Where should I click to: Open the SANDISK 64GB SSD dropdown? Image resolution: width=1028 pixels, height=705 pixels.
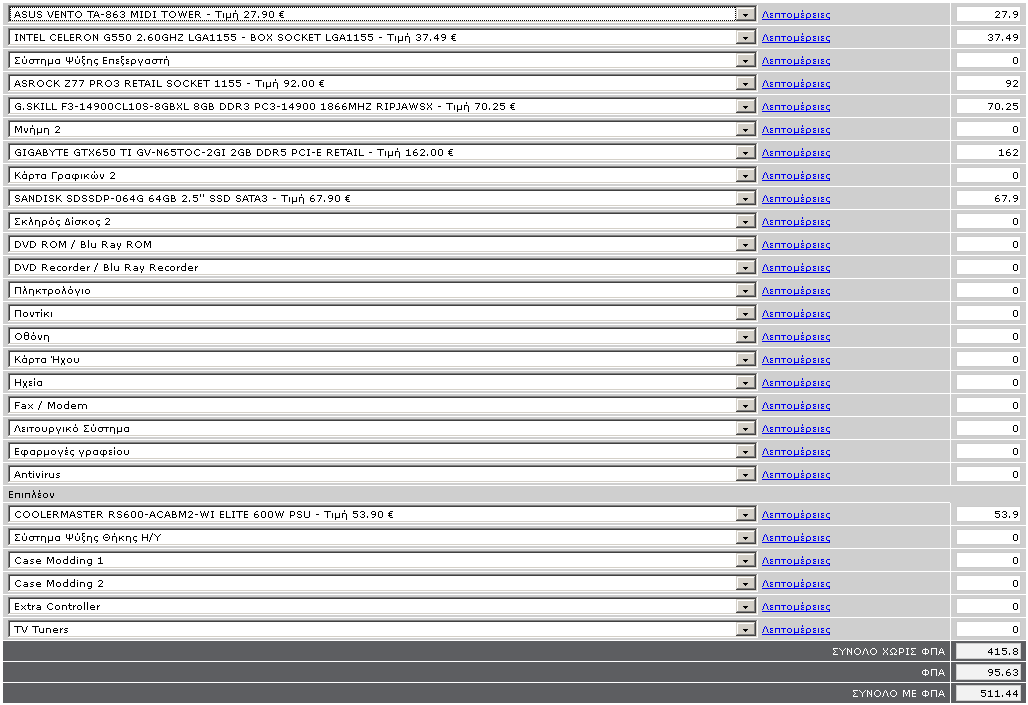click(x=382, y=198)
